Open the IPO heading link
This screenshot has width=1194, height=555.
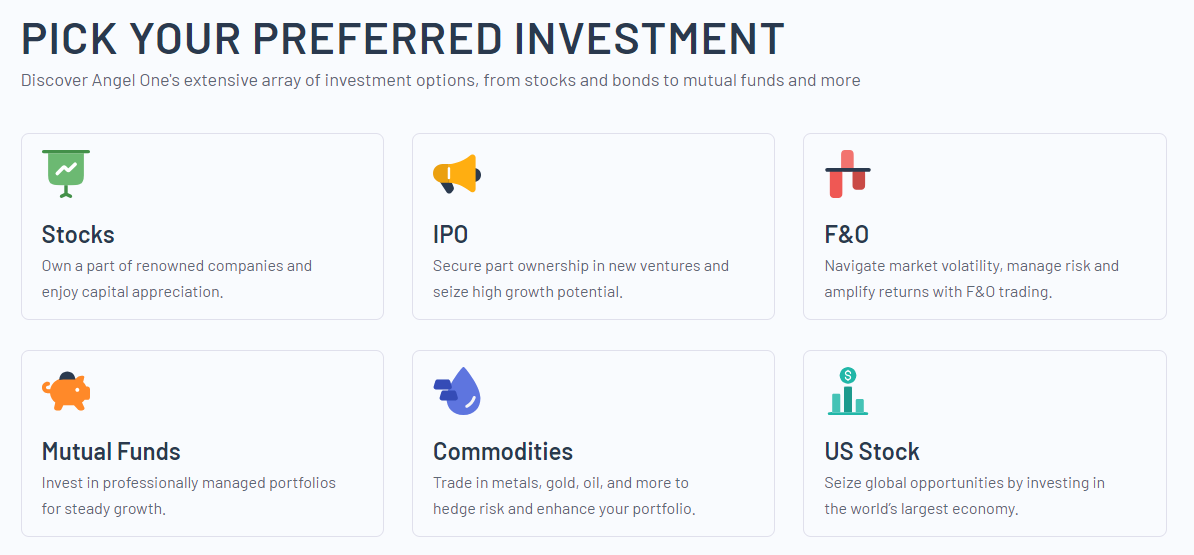pyautogui.click(x=451, y=235)
